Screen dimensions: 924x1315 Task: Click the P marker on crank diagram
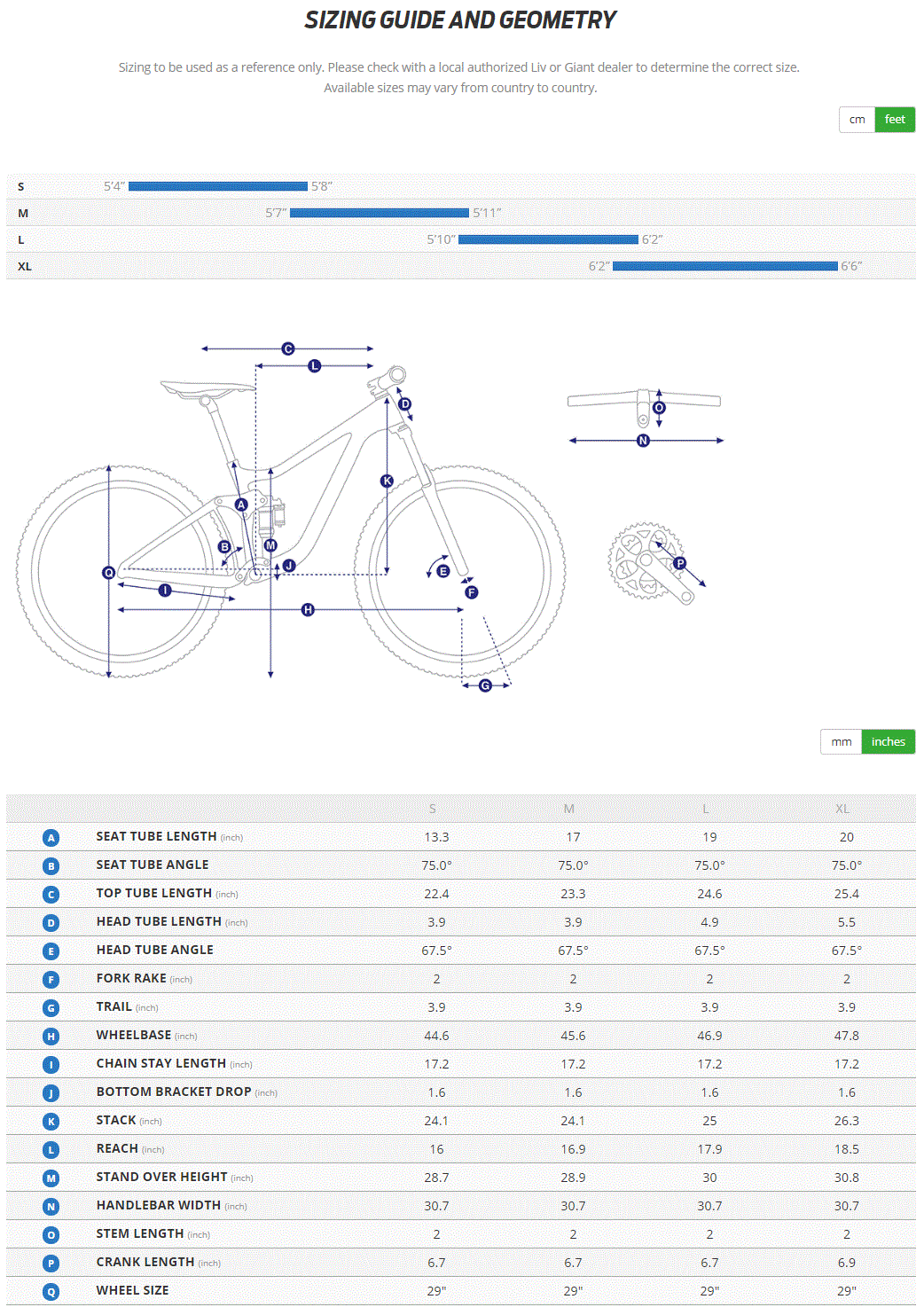(x=680, y=563)
